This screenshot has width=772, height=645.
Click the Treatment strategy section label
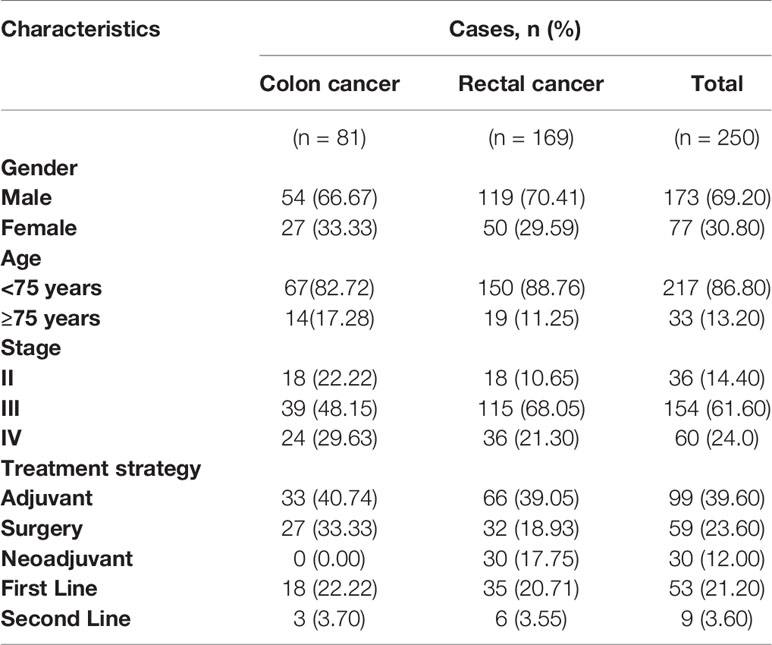click(101, 468)
